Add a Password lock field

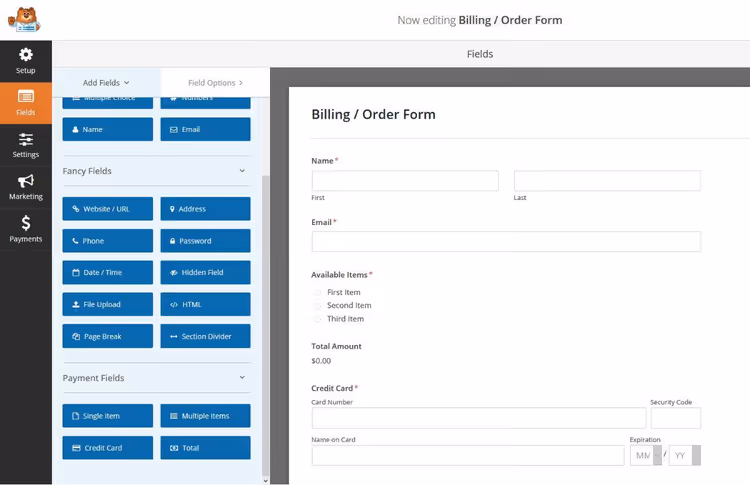tap(205, 241)
